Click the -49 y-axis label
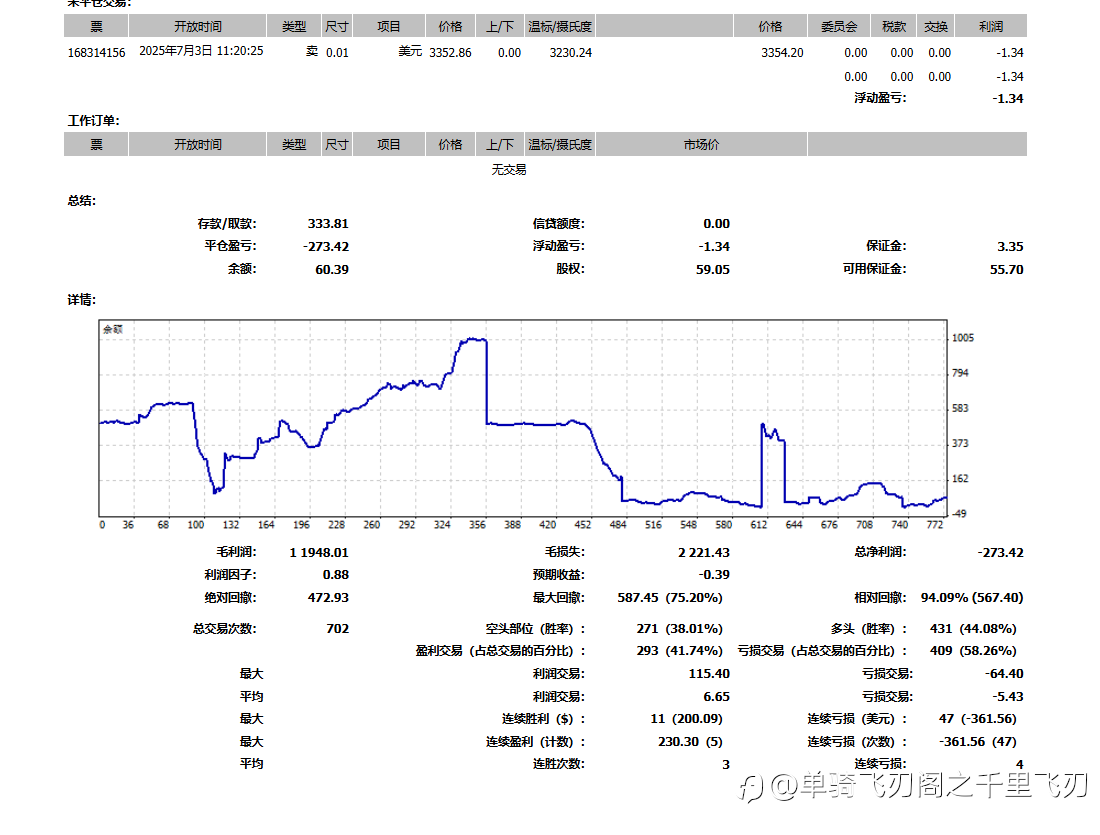Screen dimensions: 1100x835 [958, 514]
